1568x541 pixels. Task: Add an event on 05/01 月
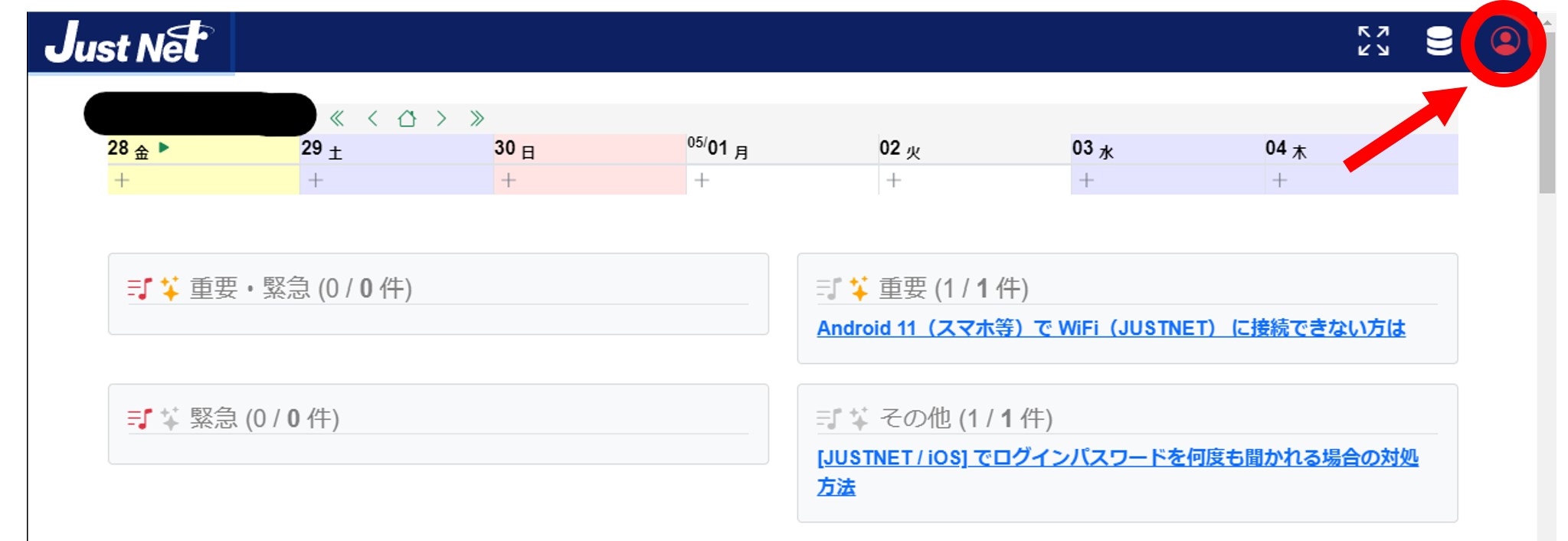pyautogui.click(x=702, y=180)
